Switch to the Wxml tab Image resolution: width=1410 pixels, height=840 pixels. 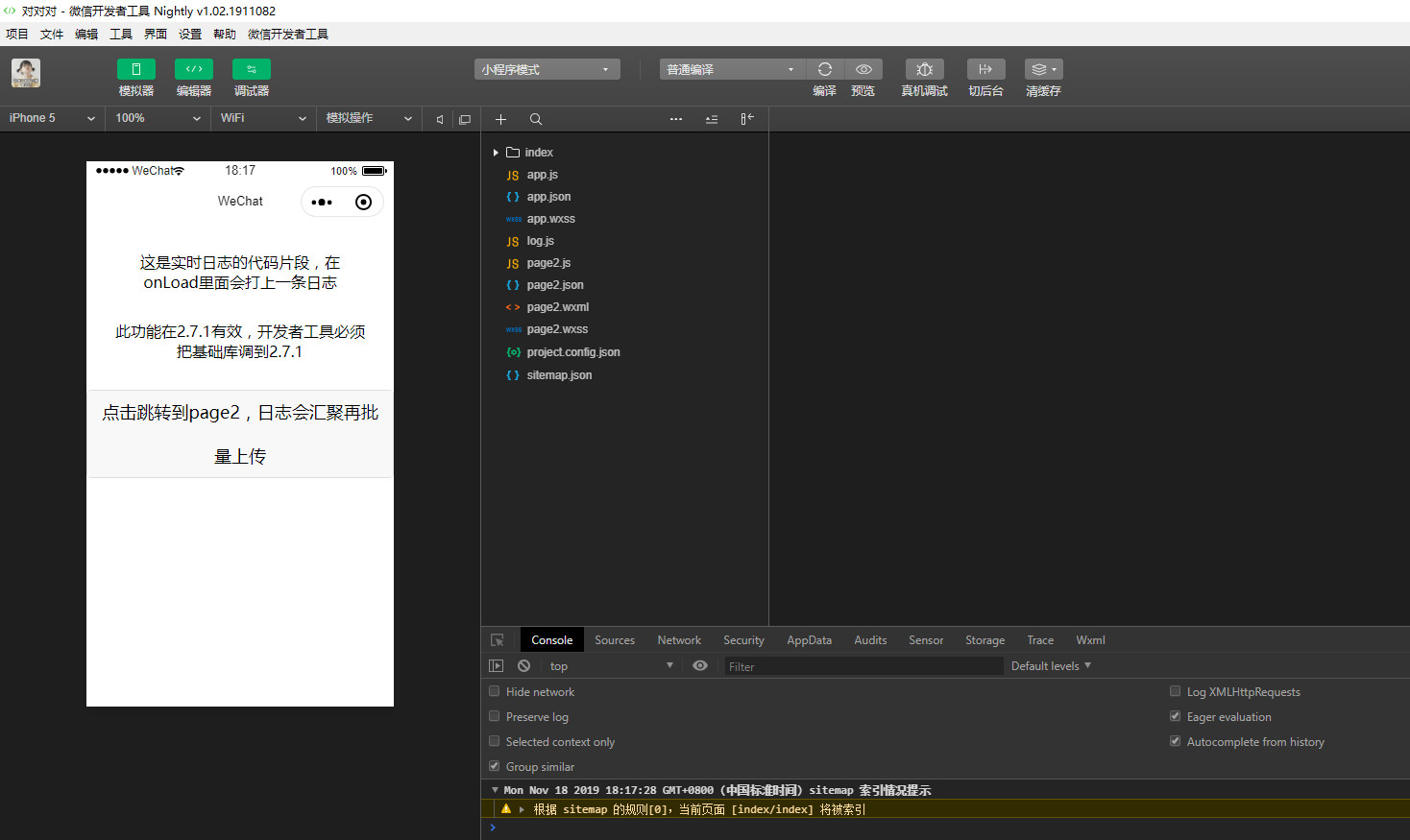[x=1090, y=640]
